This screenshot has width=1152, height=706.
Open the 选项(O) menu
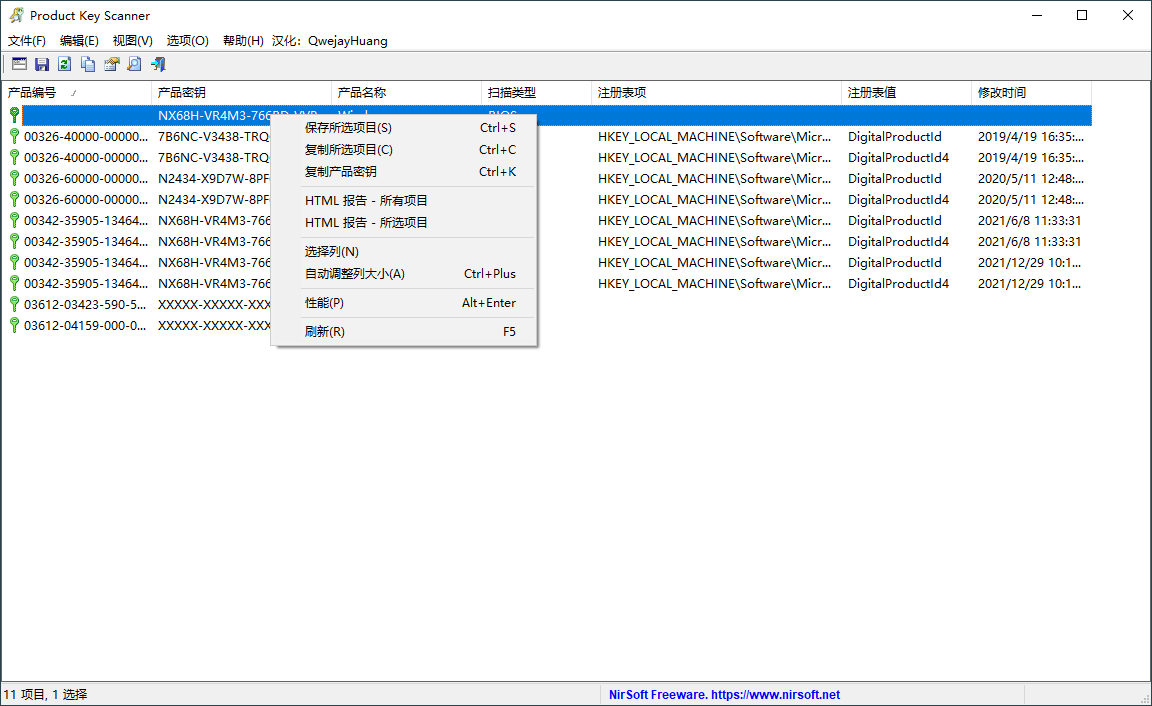[x=186, y=40]
